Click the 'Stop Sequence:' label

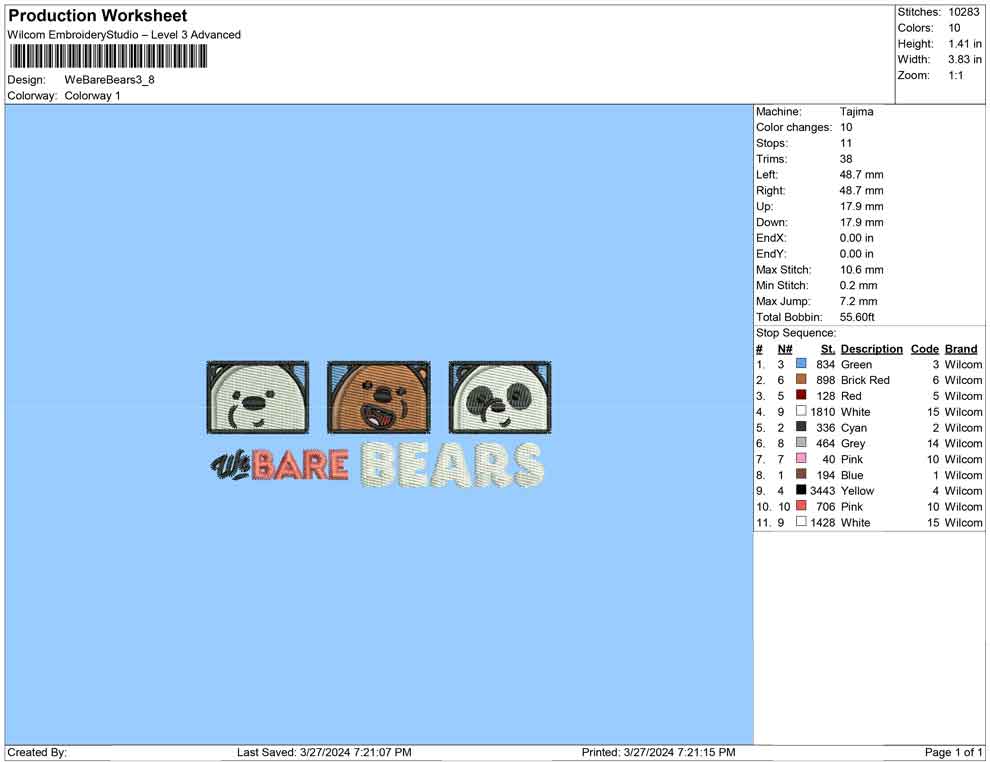pyautogui.click(x=796, y=333)
